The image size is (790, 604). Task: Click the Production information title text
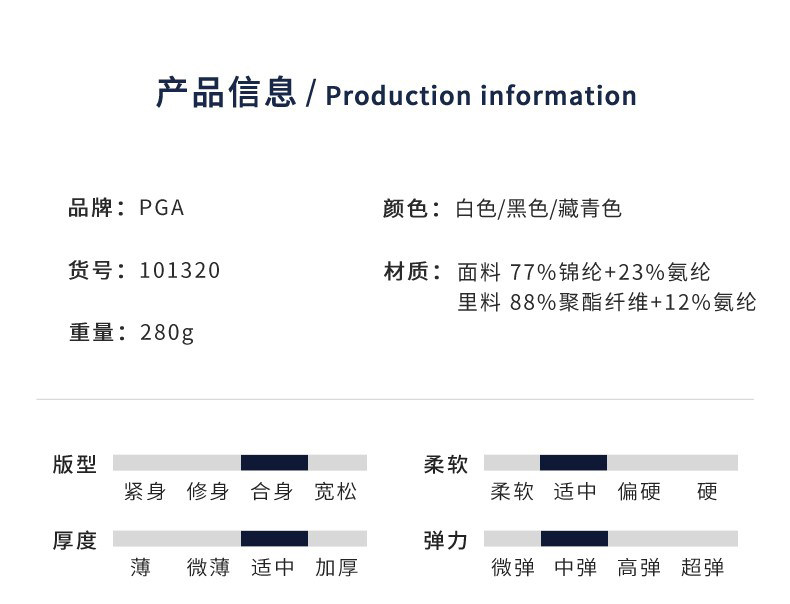click(x=481, y=96)
